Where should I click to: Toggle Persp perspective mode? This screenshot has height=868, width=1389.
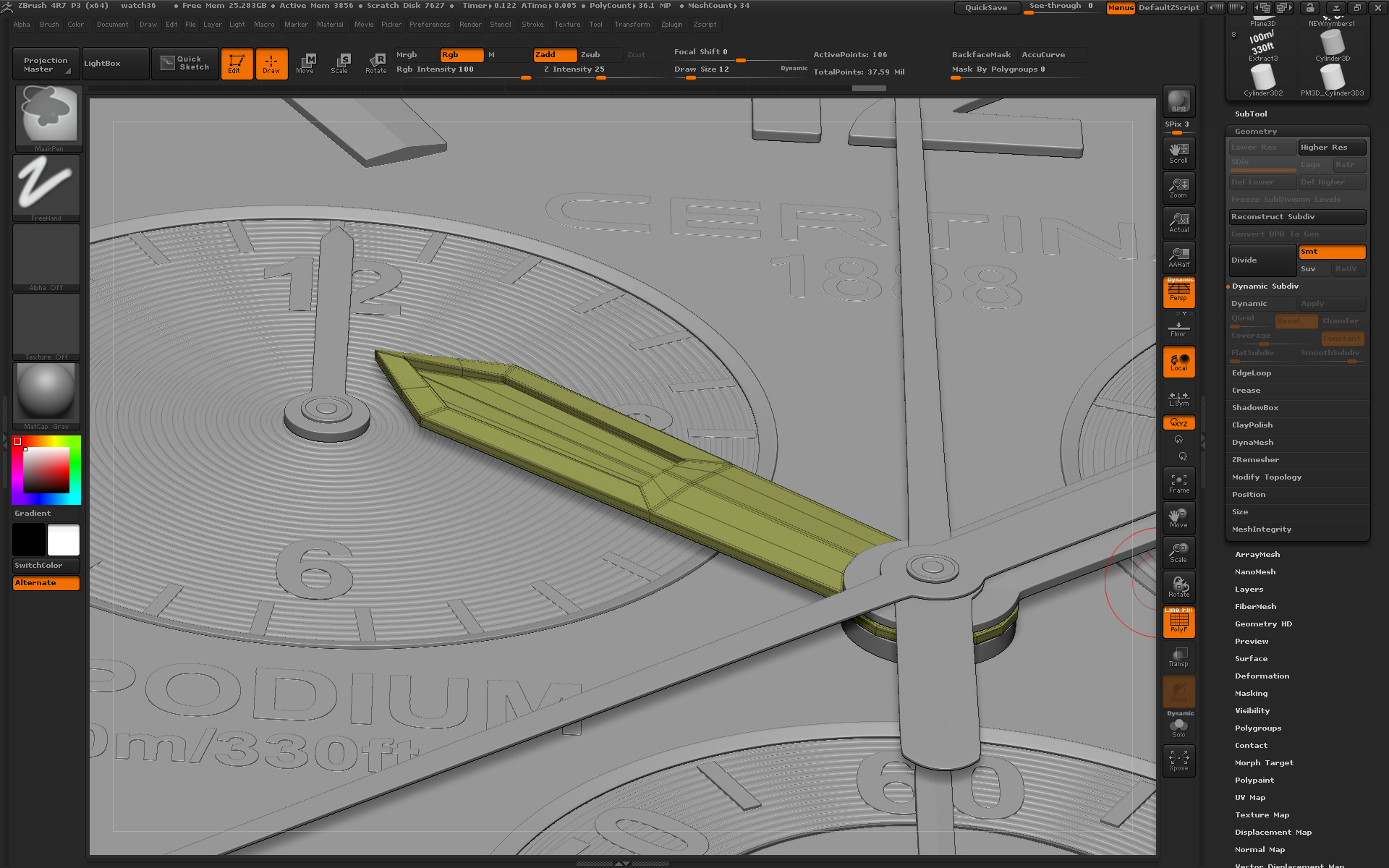[x=1178, y=292]
